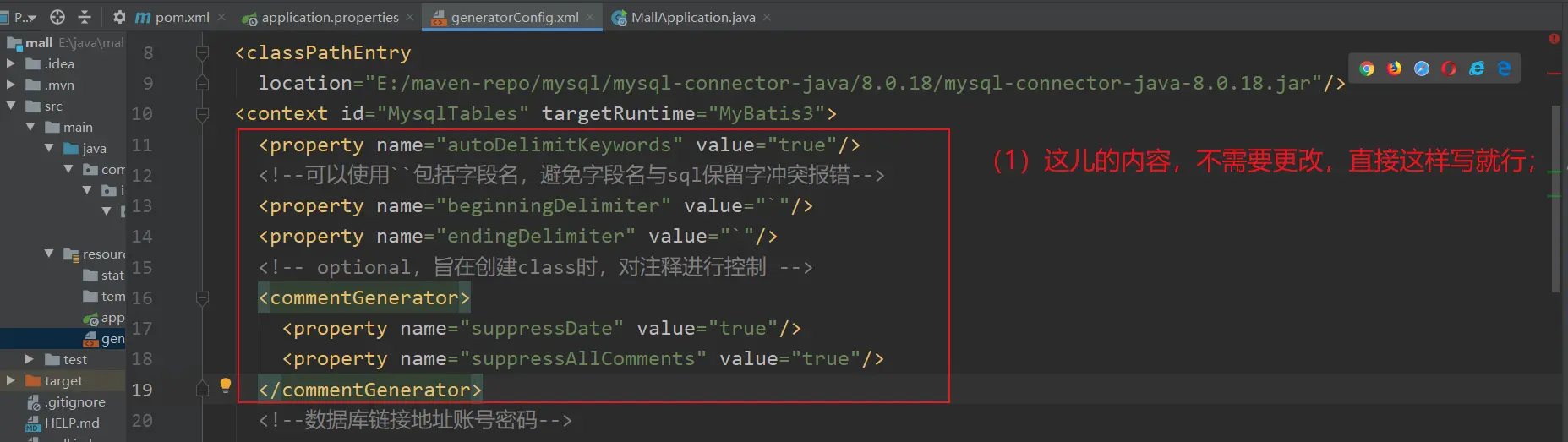The width and height of the screenshot is (1568, 442).
Task: Open in Firefox browser icon
Action: click(1394, 68)
